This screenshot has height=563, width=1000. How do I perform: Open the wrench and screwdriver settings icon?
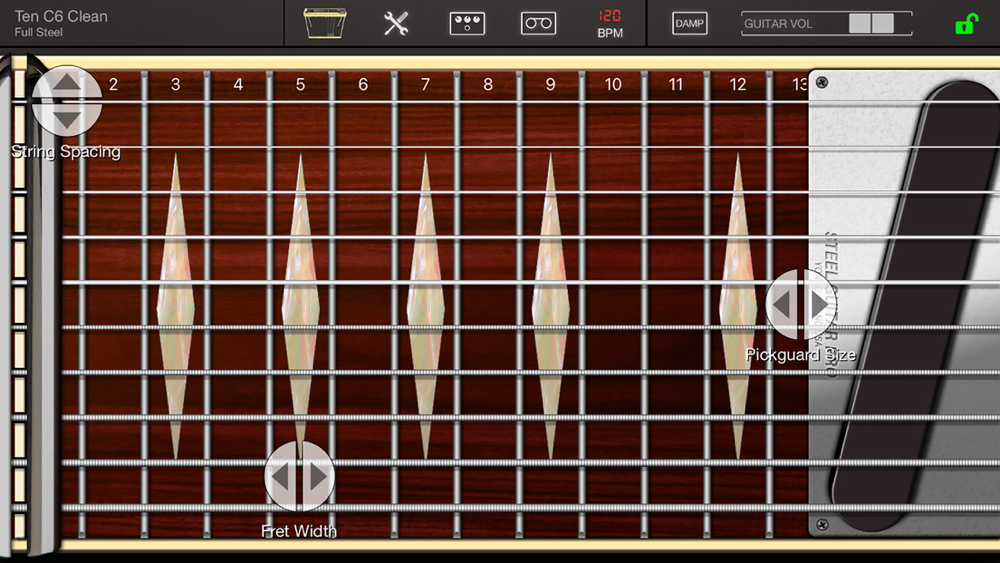[x=396, y=24]
